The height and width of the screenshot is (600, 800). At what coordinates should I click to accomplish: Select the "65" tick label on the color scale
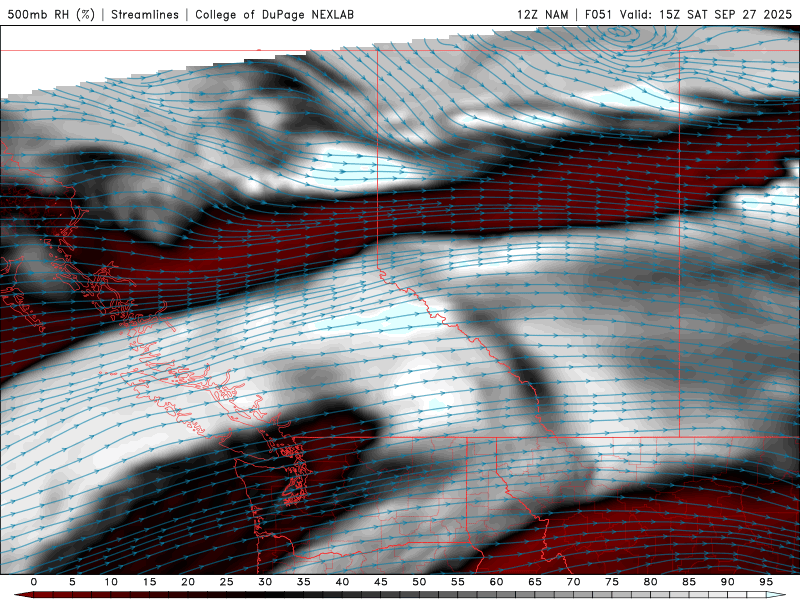tap(535, 582)
